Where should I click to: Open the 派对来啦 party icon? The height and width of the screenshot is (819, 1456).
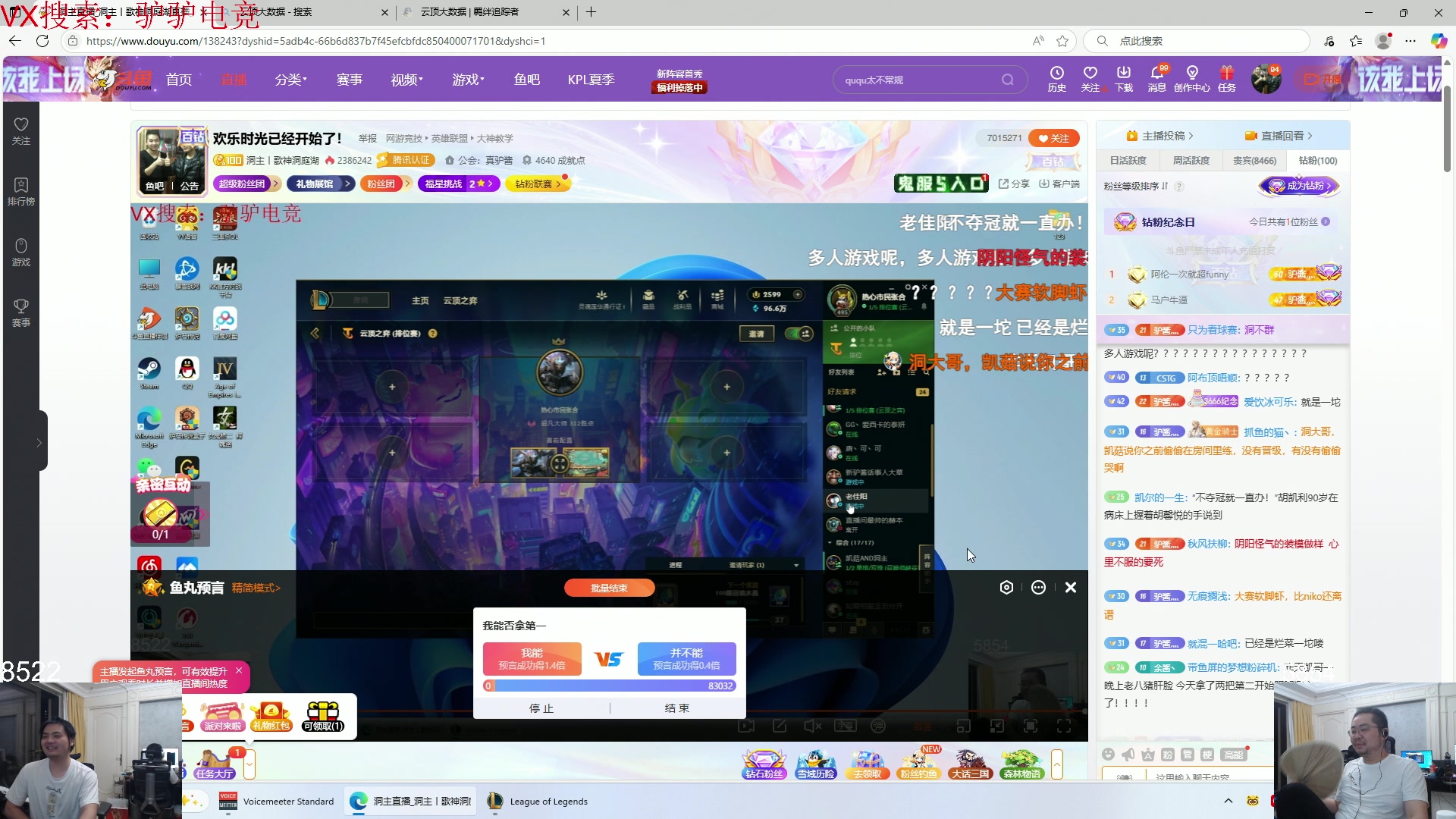click(x=221, y=716)
